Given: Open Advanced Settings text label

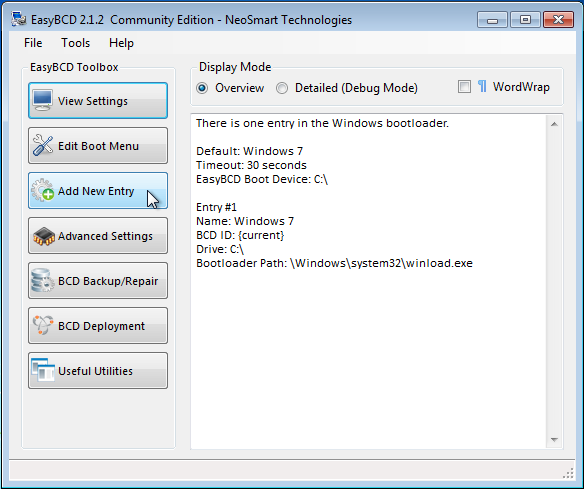Looking at the screenshot, I should pos(105,236).
